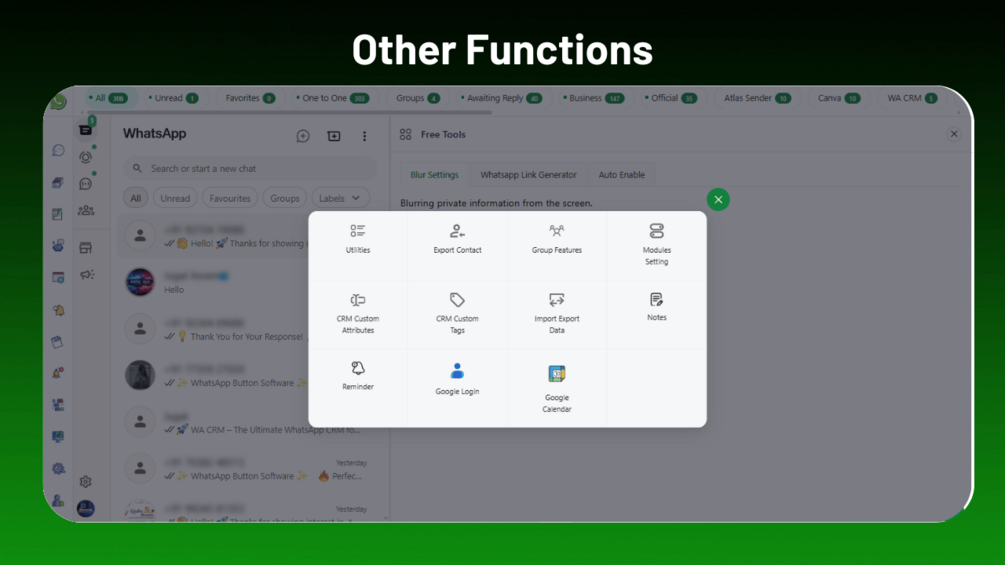Open the Google Calendar tile
Image resolution: width=1005 pixels, height=565 pixels.
tap(556, 388)
